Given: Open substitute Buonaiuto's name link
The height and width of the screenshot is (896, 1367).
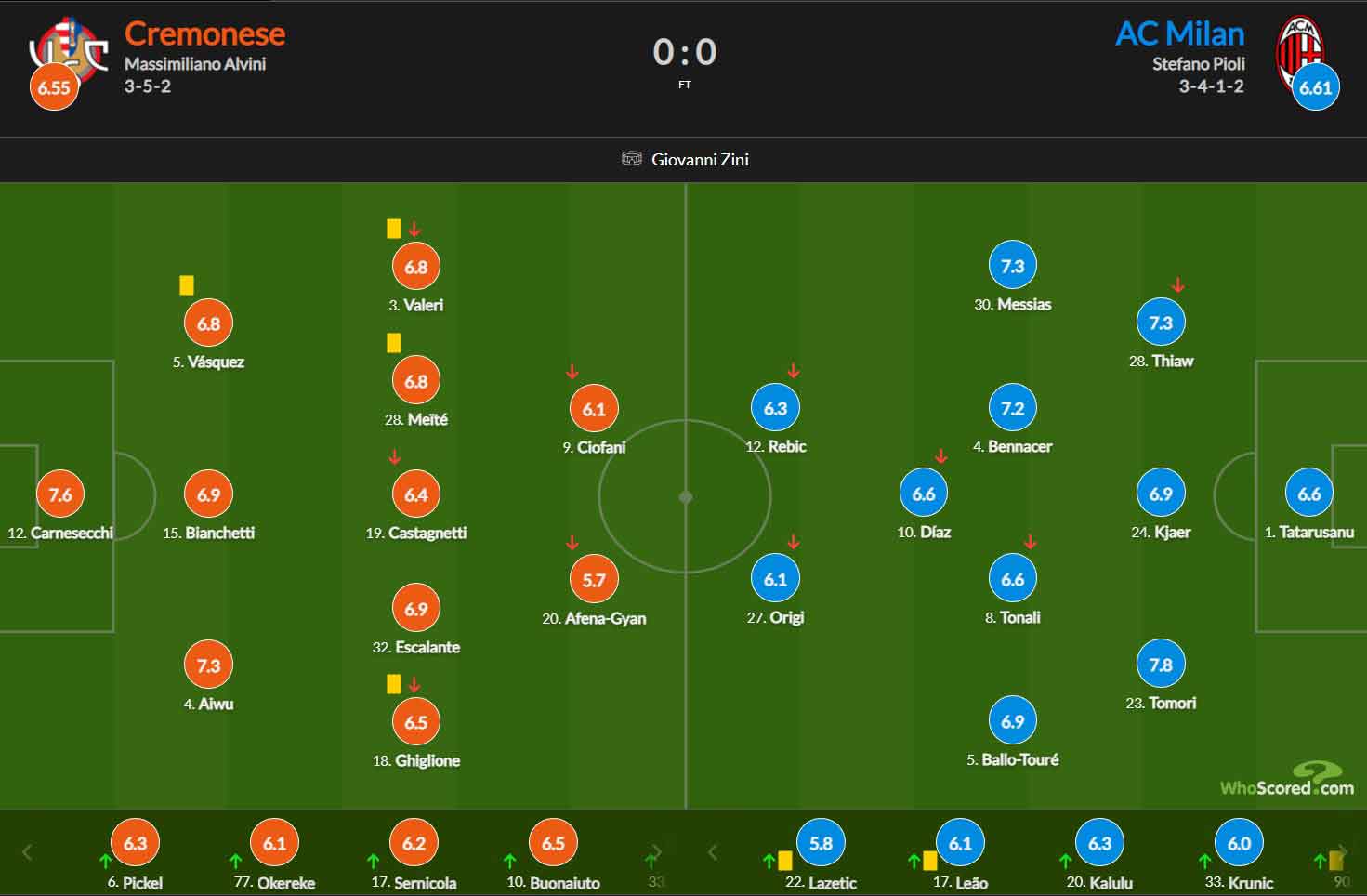Looking at the screenshot, I should point(564,882).
